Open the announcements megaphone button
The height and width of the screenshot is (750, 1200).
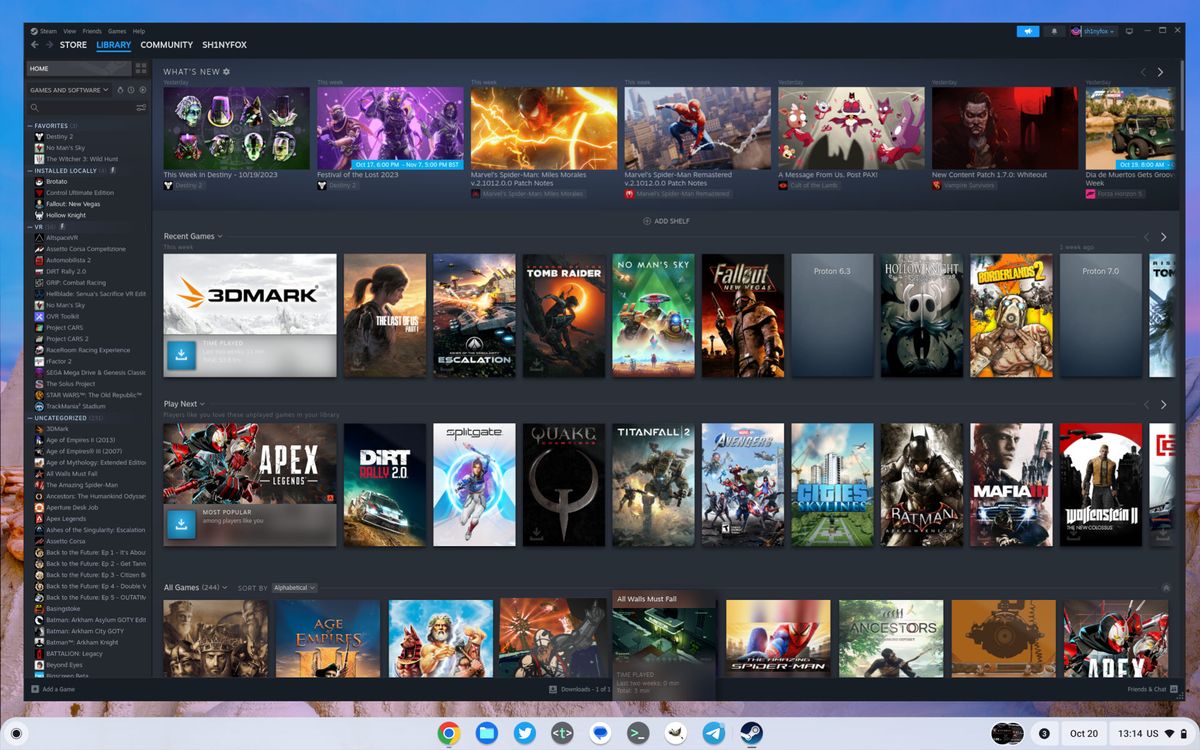[x=1028, y=31]
